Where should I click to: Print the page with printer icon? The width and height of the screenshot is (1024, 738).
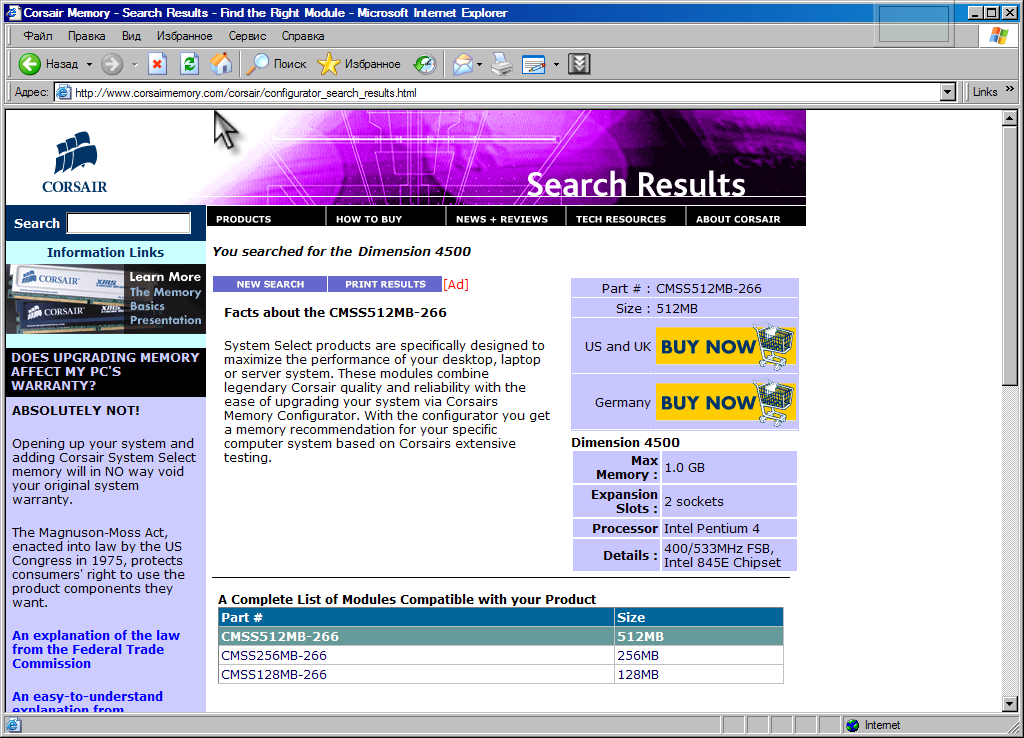(502, 64)
